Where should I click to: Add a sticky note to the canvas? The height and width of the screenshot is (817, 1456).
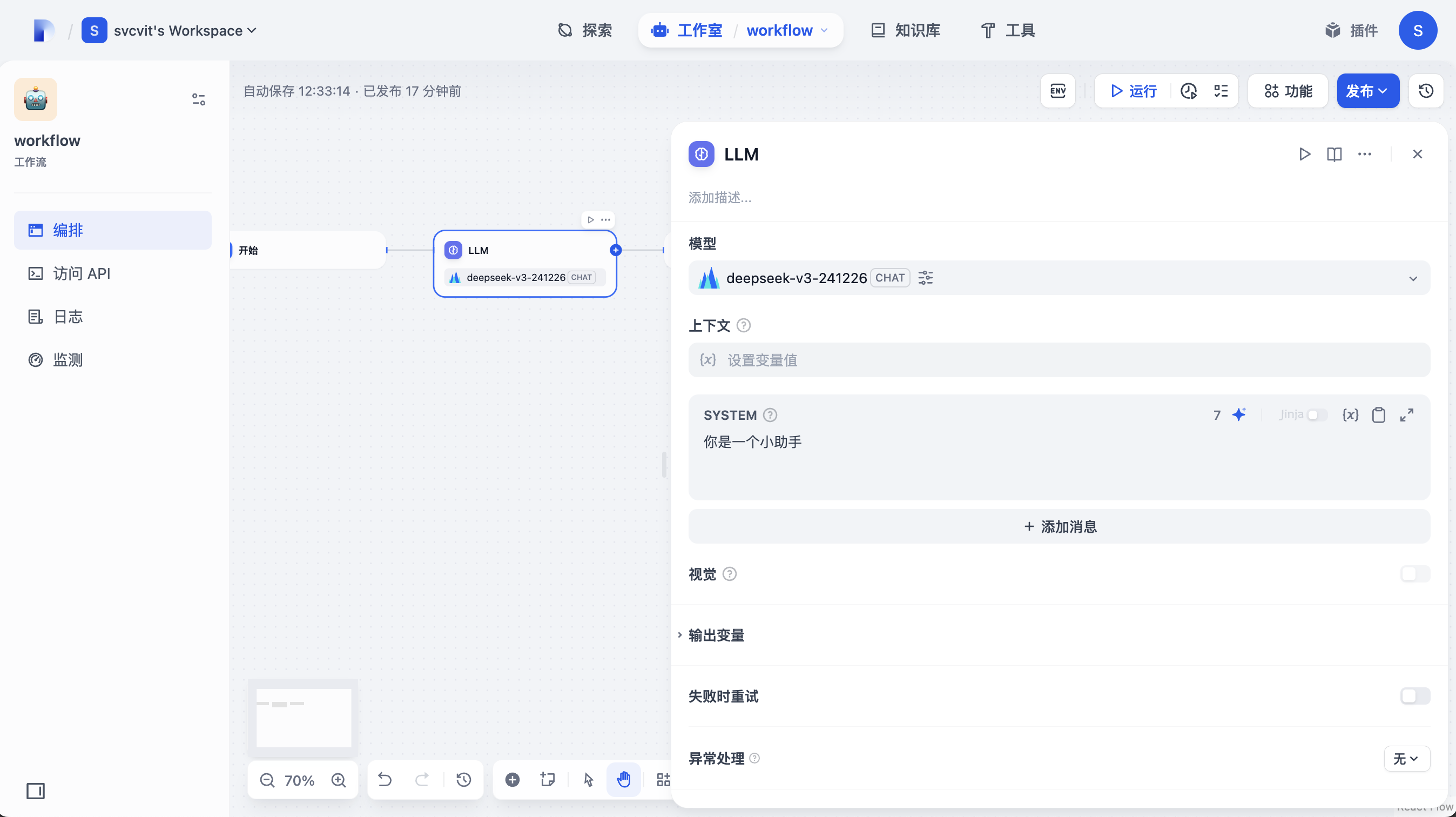547,779
